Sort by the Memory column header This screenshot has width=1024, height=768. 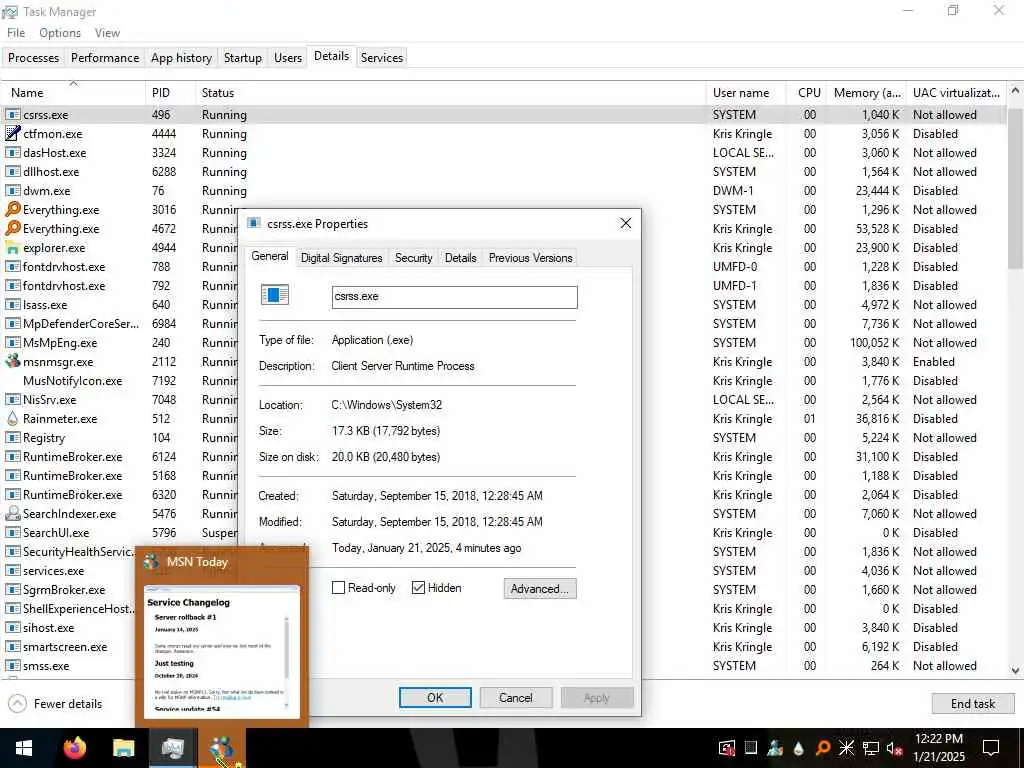point(866,93)
